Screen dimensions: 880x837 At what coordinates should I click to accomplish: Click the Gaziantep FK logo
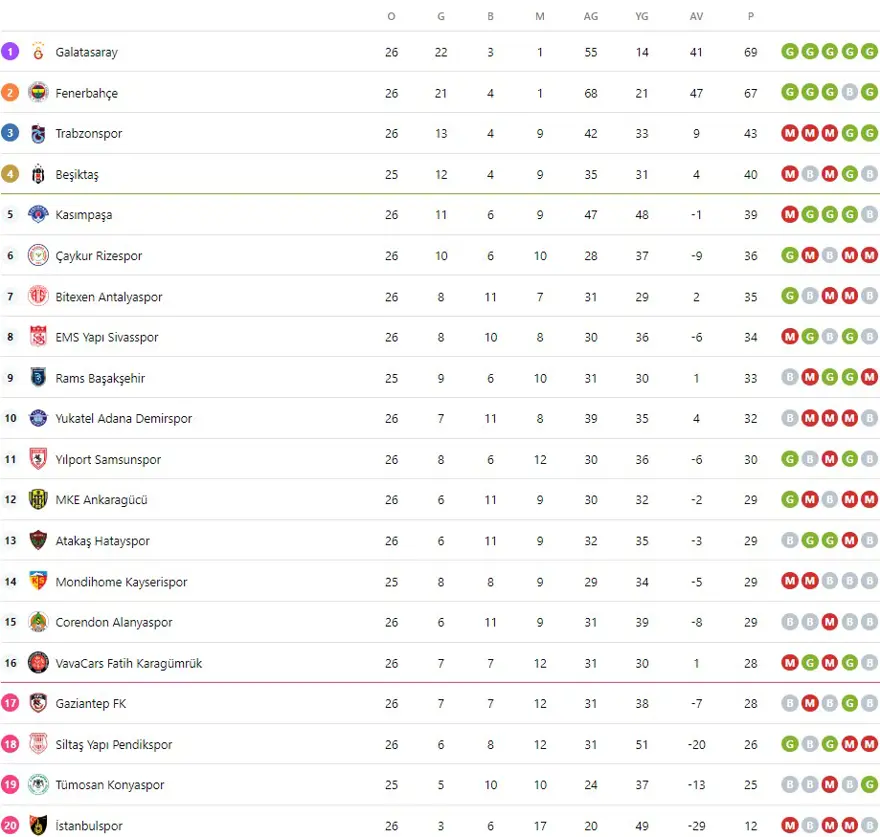tap(38, 704)
